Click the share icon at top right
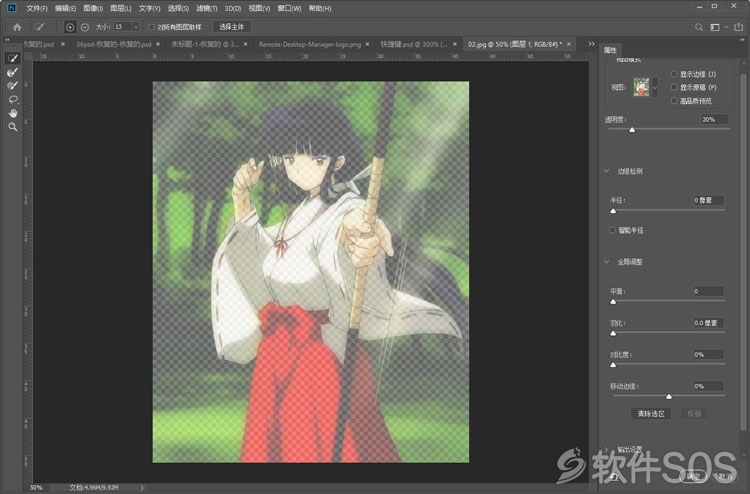This screenshot has height=494, width=750. [x=739, y=27]
